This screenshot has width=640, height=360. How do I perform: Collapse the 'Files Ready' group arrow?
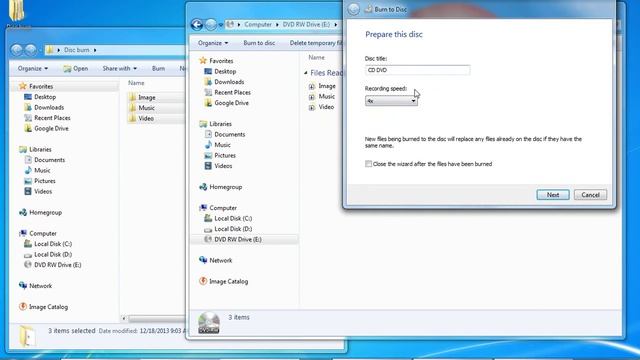click(x=306, y=73)
